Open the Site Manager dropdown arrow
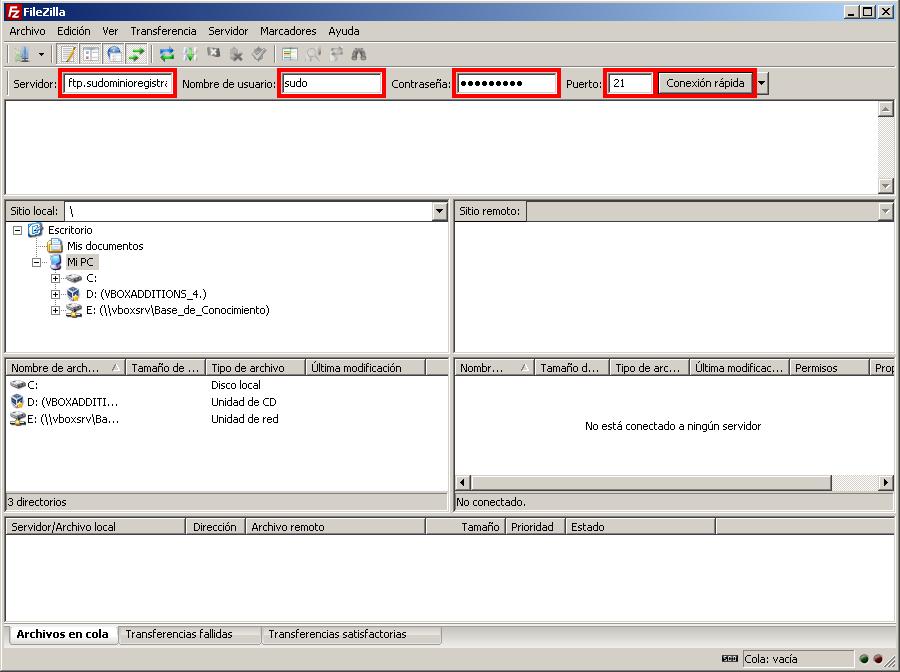 click(41, 55)
